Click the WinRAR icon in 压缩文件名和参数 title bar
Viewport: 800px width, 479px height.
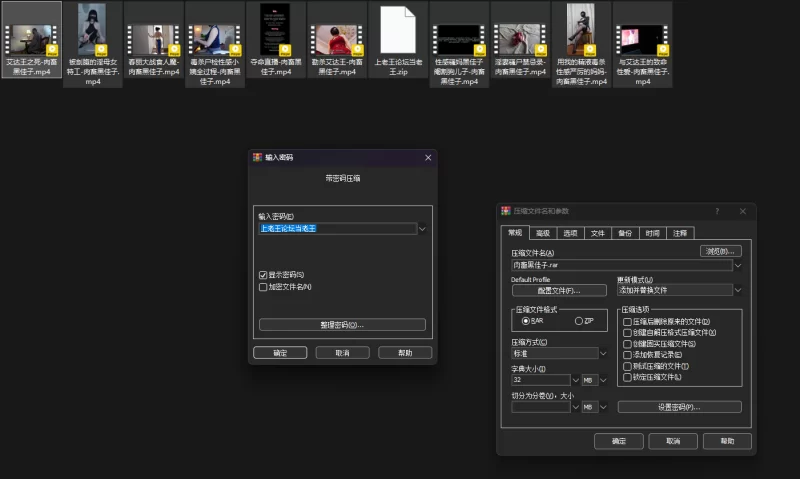click(506, 211)
